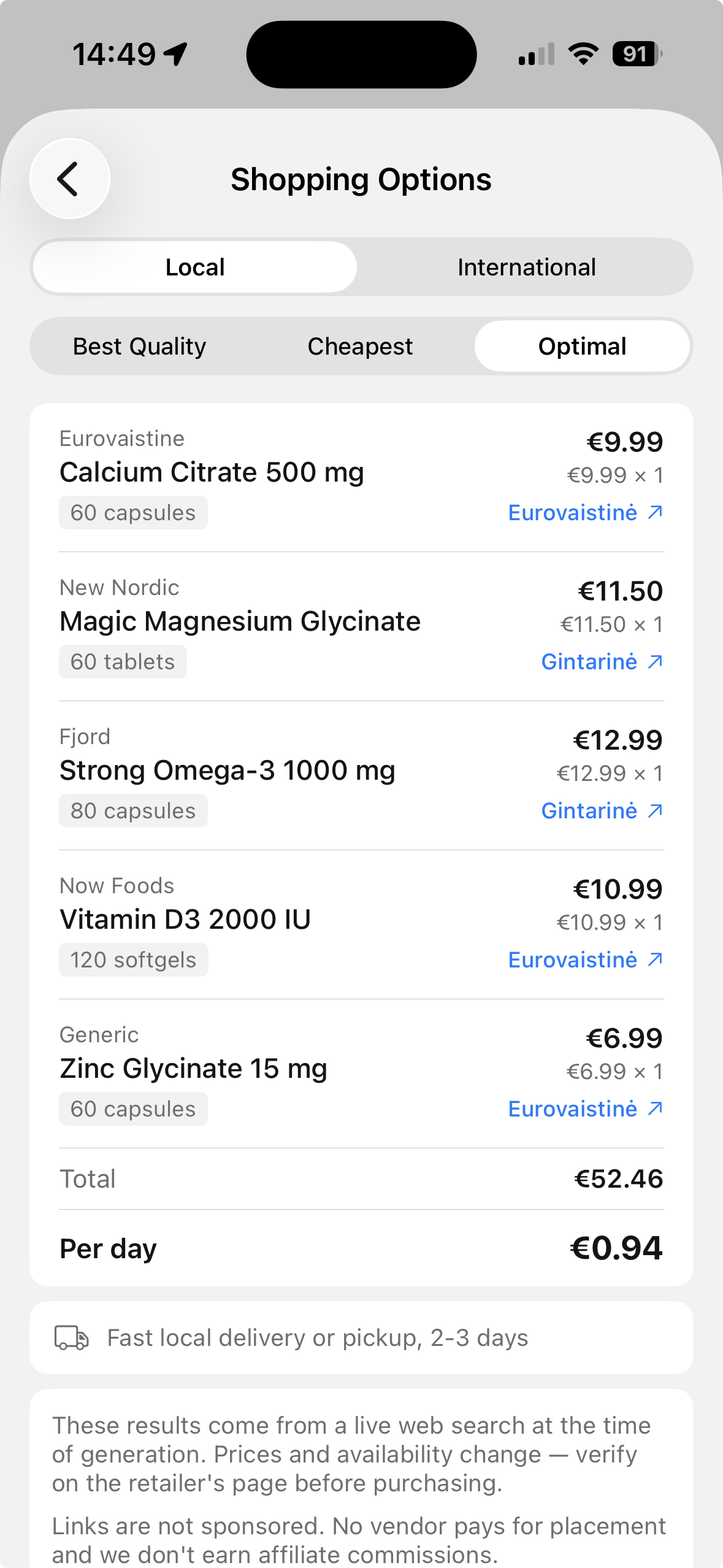This screenshot has width=723, height=1568.
Task: Select the Local segment
Action: [x=195, y=267]
